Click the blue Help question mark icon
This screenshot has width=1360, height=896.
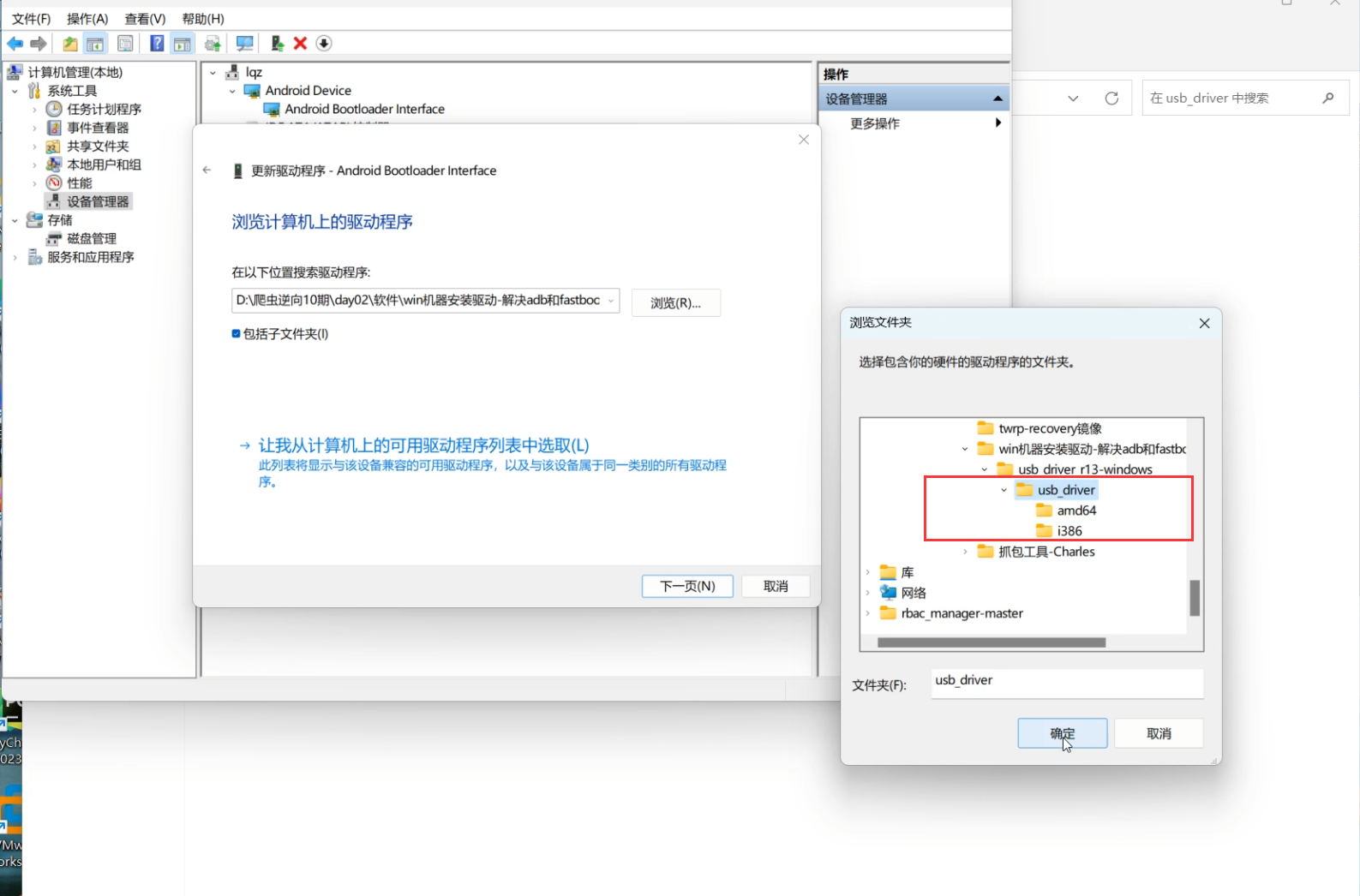tap(157, 44)
